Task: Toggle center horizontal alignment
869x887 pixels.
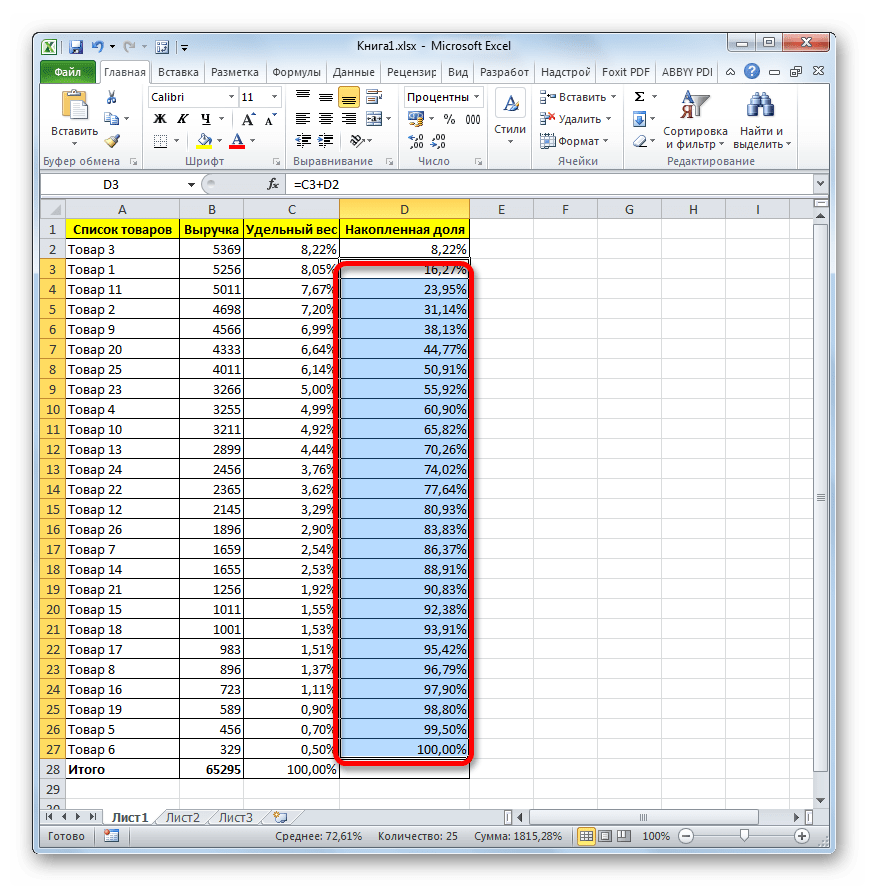Action: [325, 119]
